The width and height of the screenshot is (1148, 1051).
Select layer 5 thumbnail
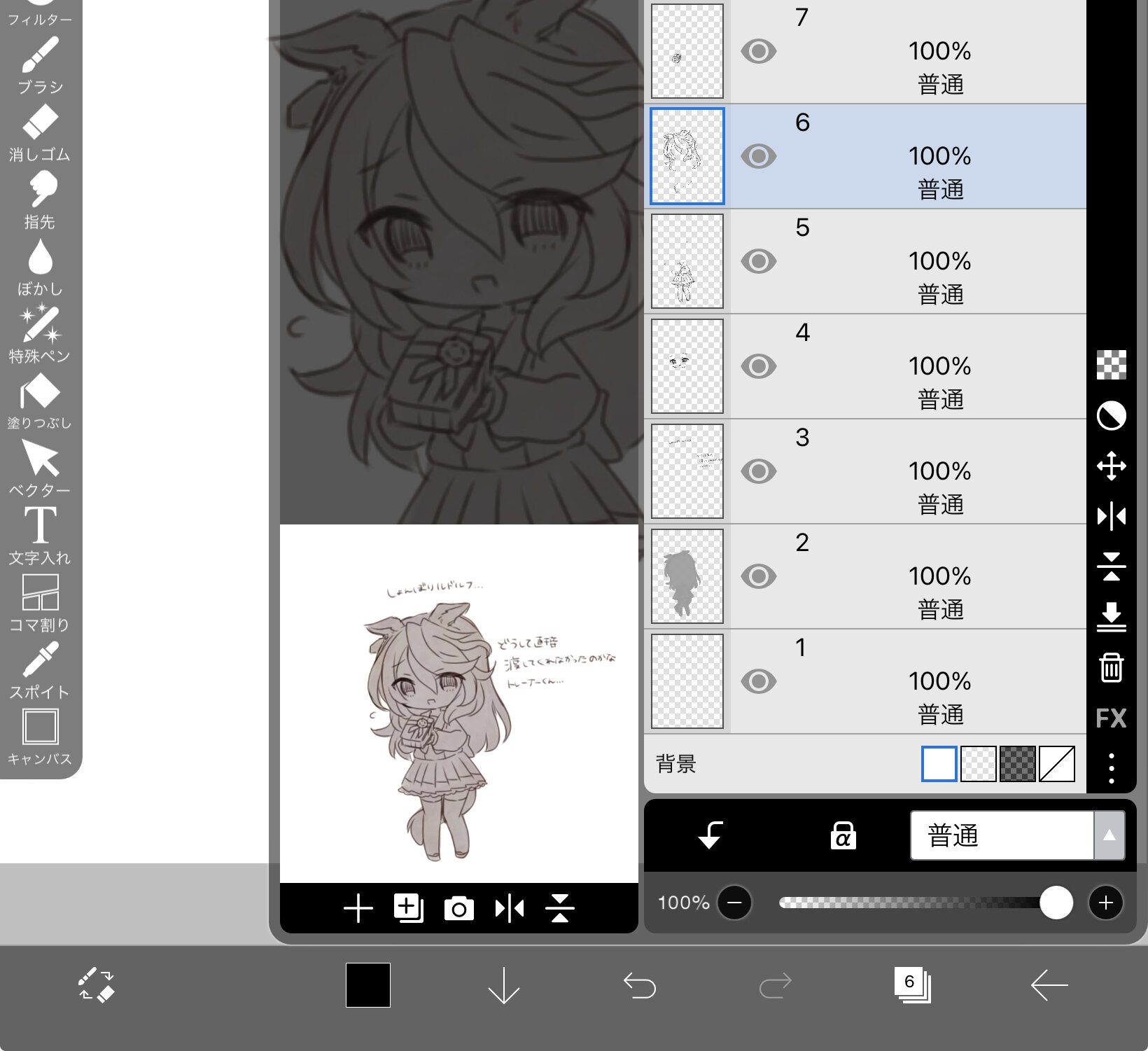[687, 261]
